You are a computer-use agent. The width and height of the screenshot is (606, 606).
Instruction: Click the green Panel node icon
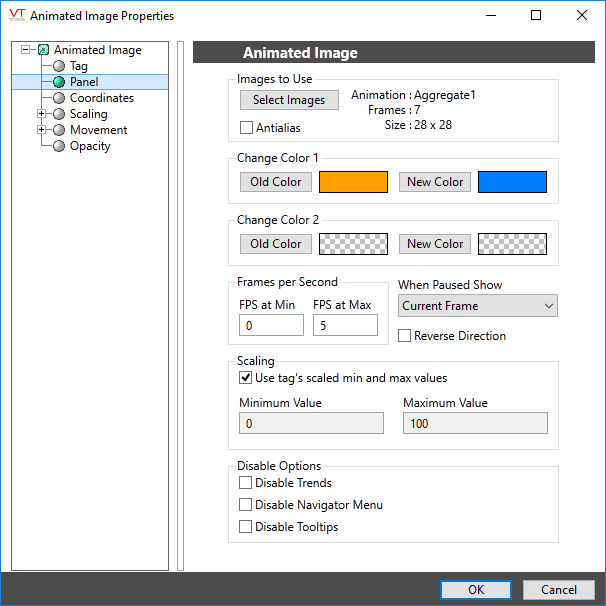click(59, 82)
